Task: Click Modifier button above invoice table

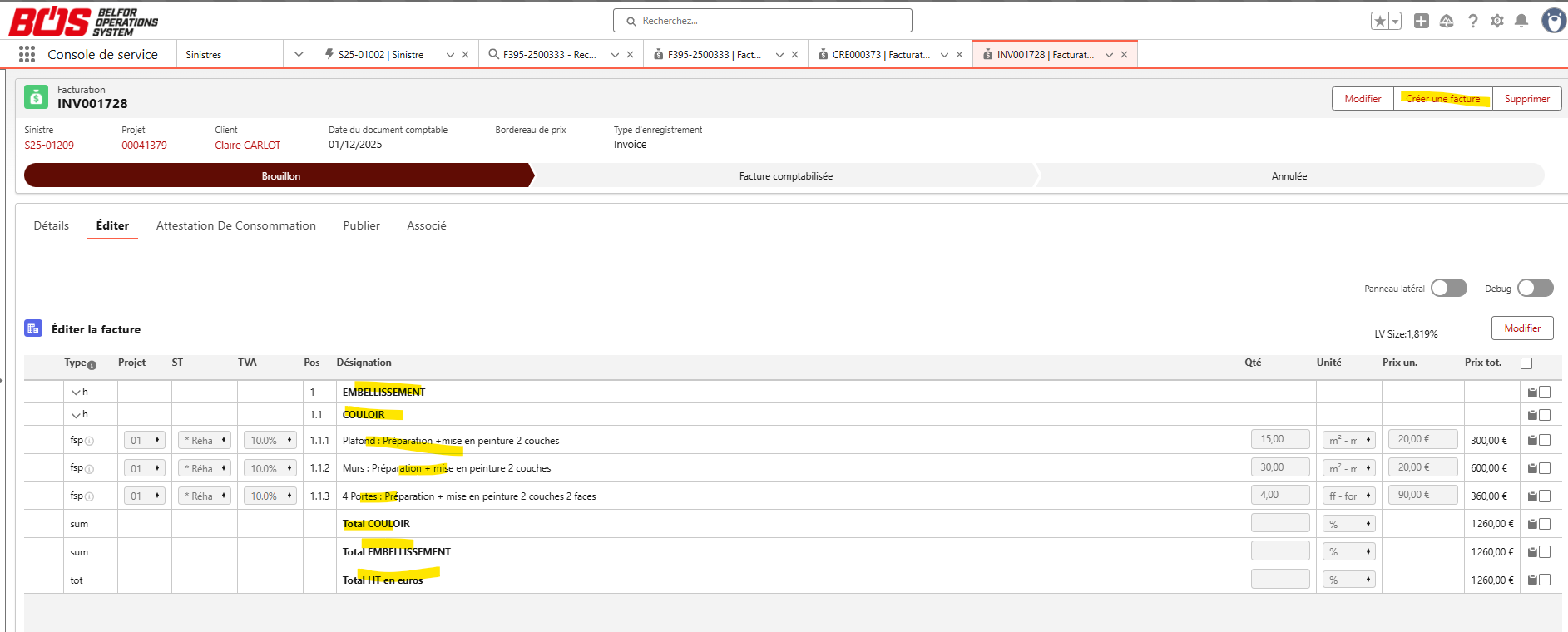Action: 1522,328
